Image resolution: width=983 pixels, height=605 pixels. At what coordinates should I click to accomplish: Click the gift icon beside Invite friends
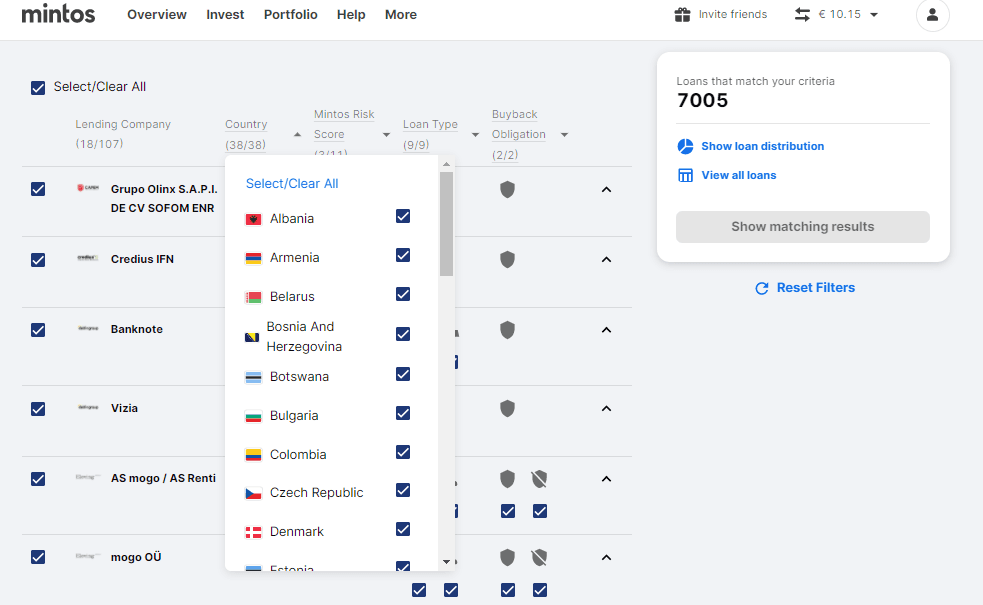pos(683,15)
